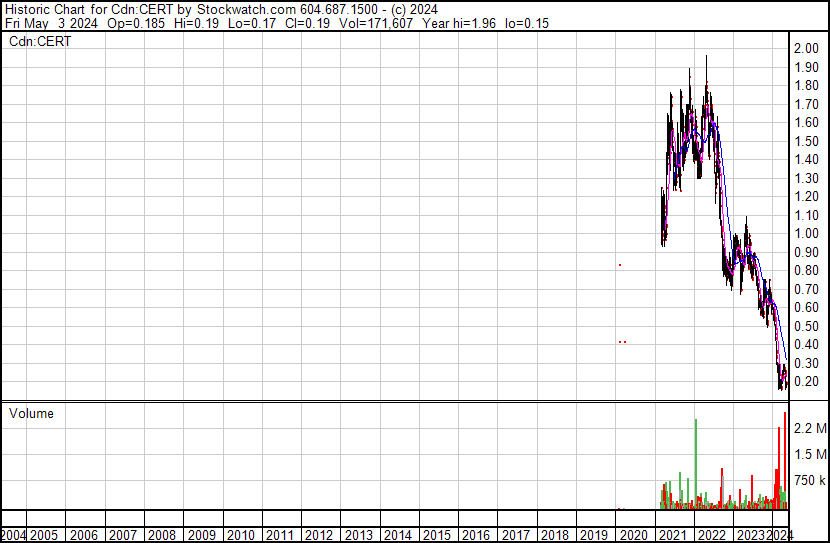Select the 1.00 price axis label
The height and width of the screenshot is (543, 830).
click(806, 234)
